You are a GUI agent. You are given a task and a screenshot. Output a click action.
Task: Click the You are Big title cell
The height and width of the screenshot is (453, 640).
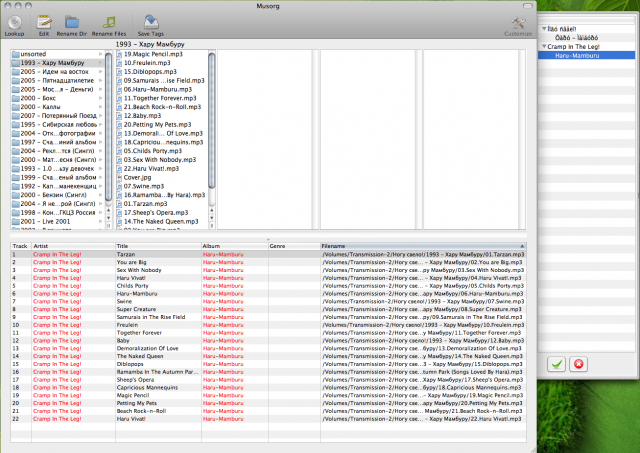[x=158, y=262]
